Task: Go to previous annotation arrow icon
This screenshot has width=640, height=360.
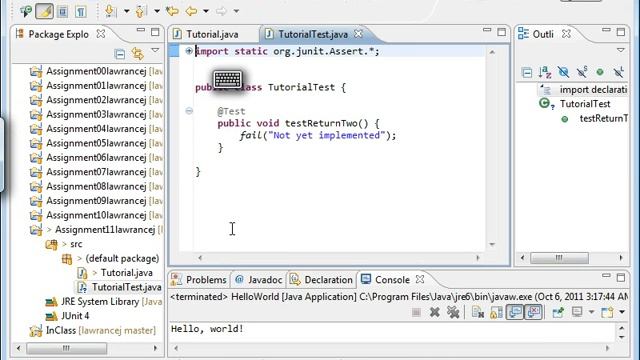Action: click(140, 11)
